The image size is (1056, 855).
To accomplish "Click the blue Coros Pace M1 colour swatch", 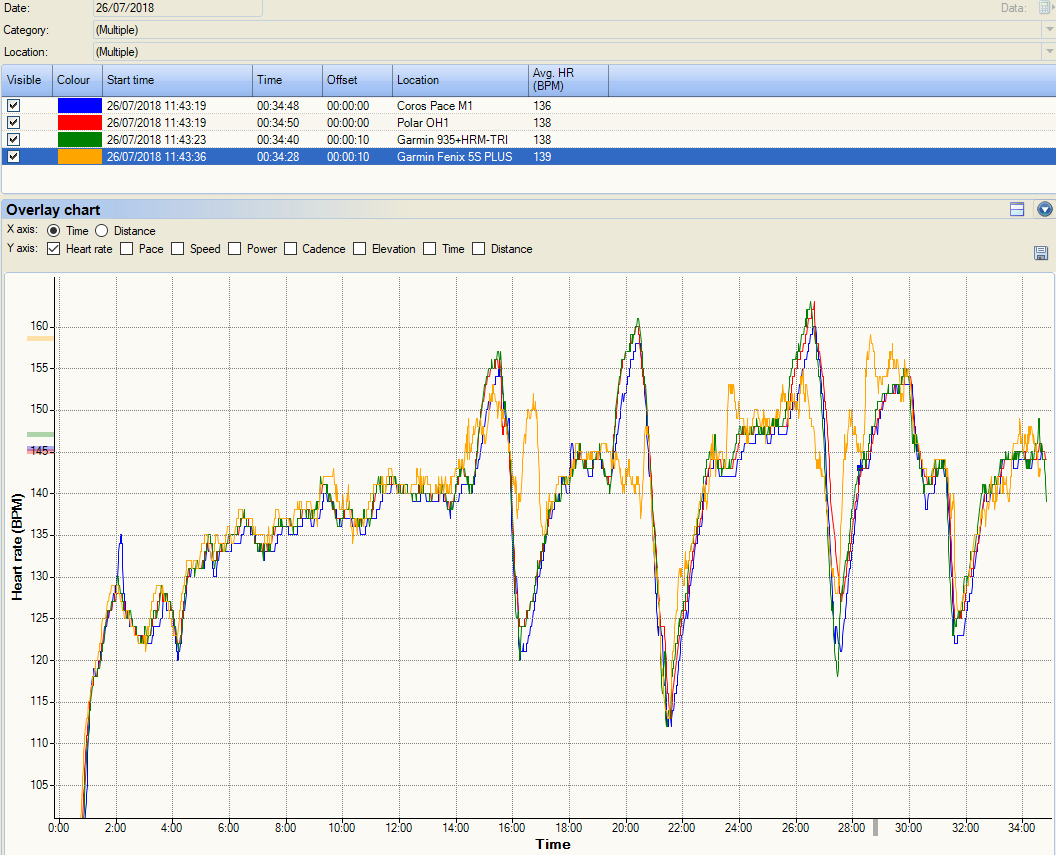I will pos(79,105).
